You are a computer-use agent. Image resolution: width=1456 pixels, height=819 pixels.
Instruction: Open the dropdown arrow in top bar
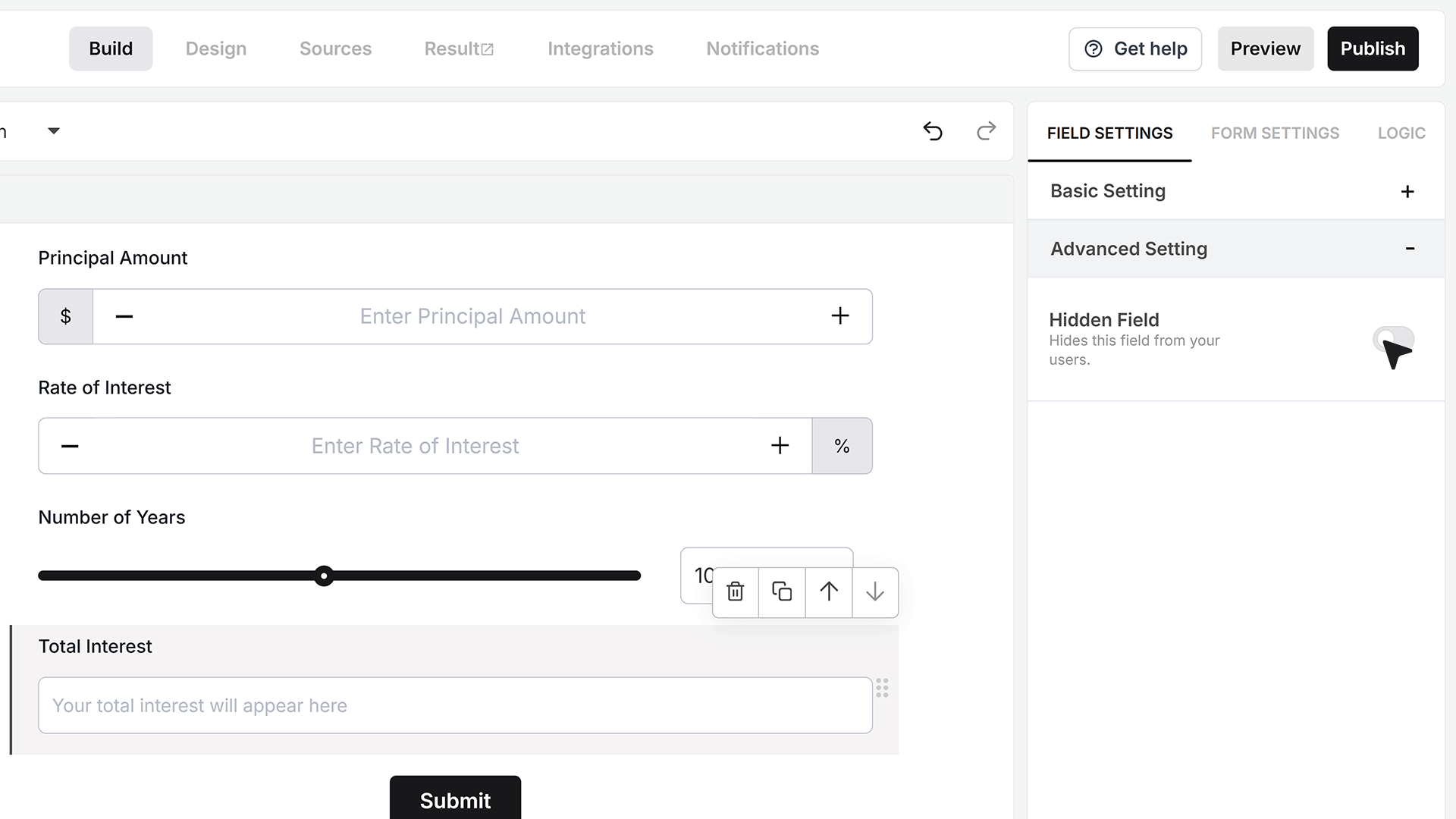(x=54, y=131)
